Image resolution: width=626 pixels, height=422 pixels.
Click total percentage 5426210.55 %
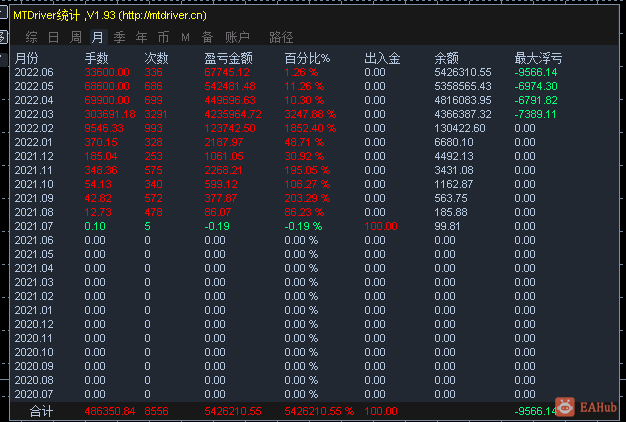point(319,411)
